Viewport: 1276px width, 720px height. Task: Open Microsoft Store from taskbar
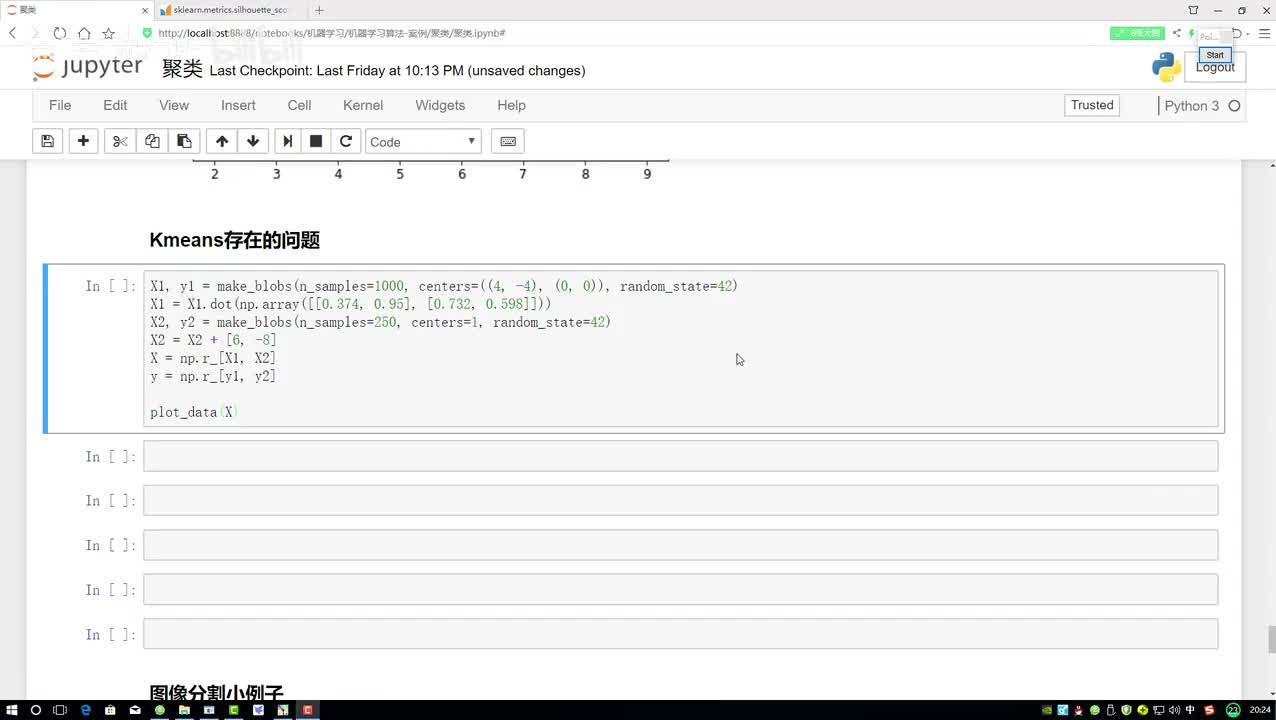pos(110,710)
